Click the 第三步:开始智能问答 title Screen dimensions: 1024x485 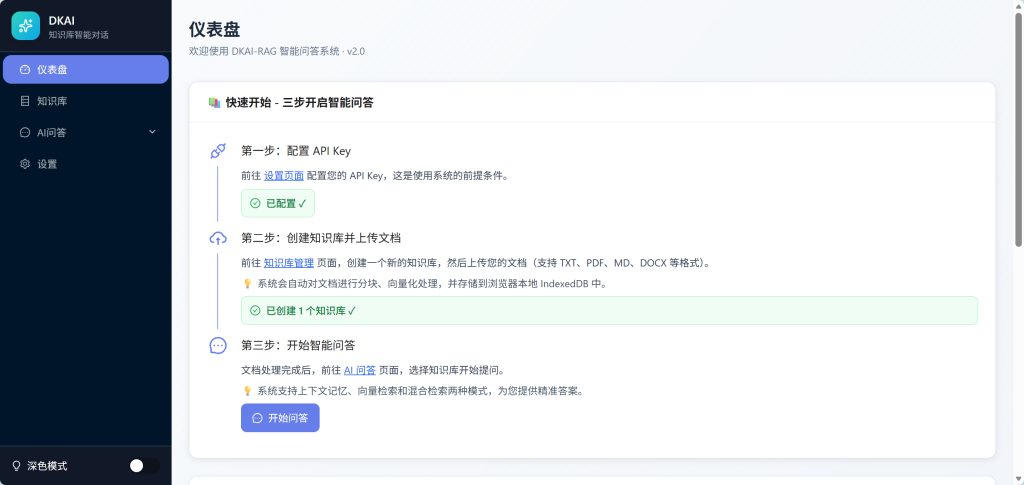click(x=298, y=345)
